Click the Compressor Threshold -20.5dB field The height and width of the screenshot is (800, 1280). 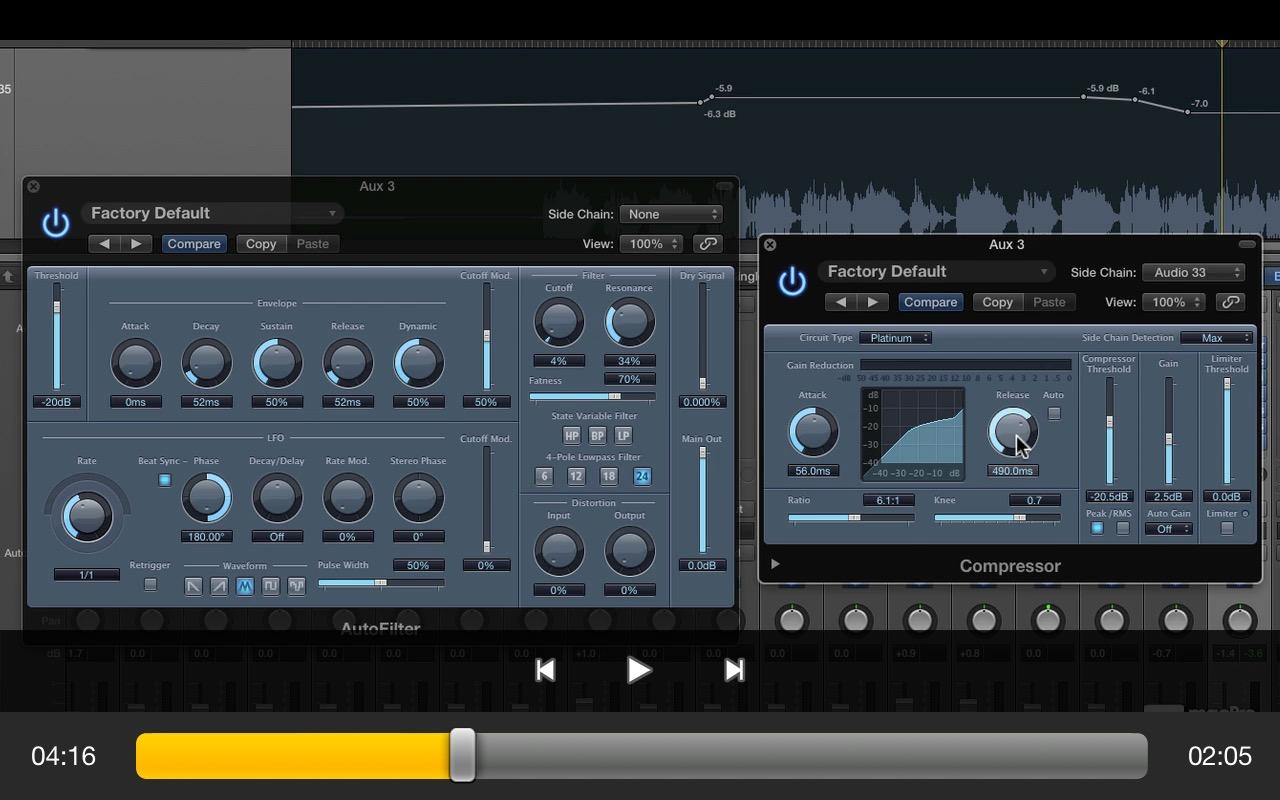[1109, 496]
